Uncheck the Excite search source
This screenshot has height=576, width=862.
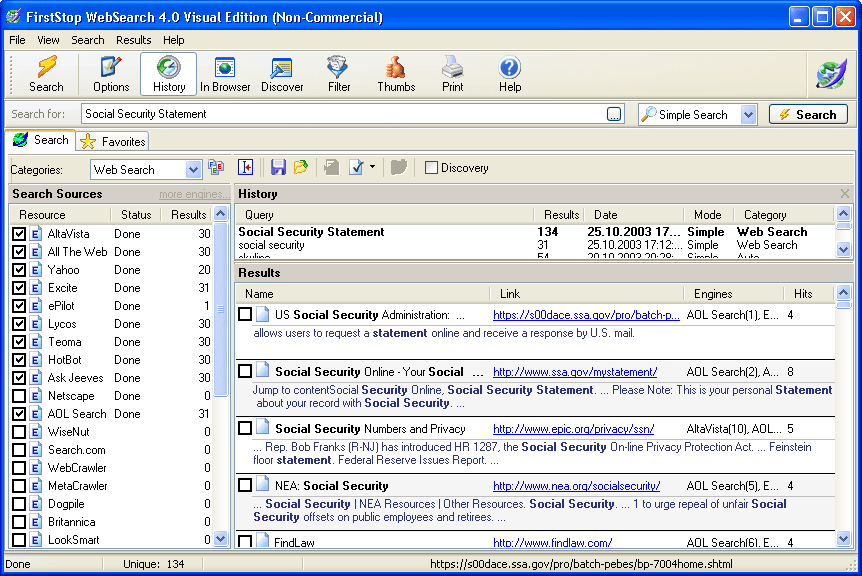(19, 288)
